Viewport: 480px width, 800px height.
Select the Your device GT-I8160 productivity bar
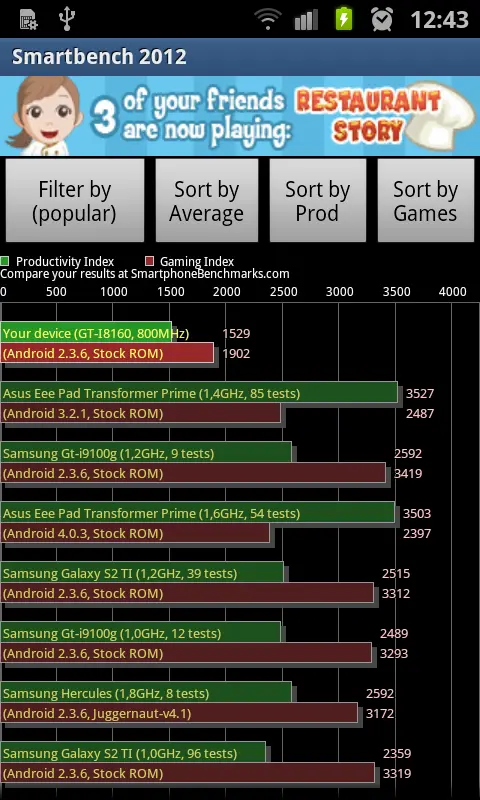(x=86, y=333)
